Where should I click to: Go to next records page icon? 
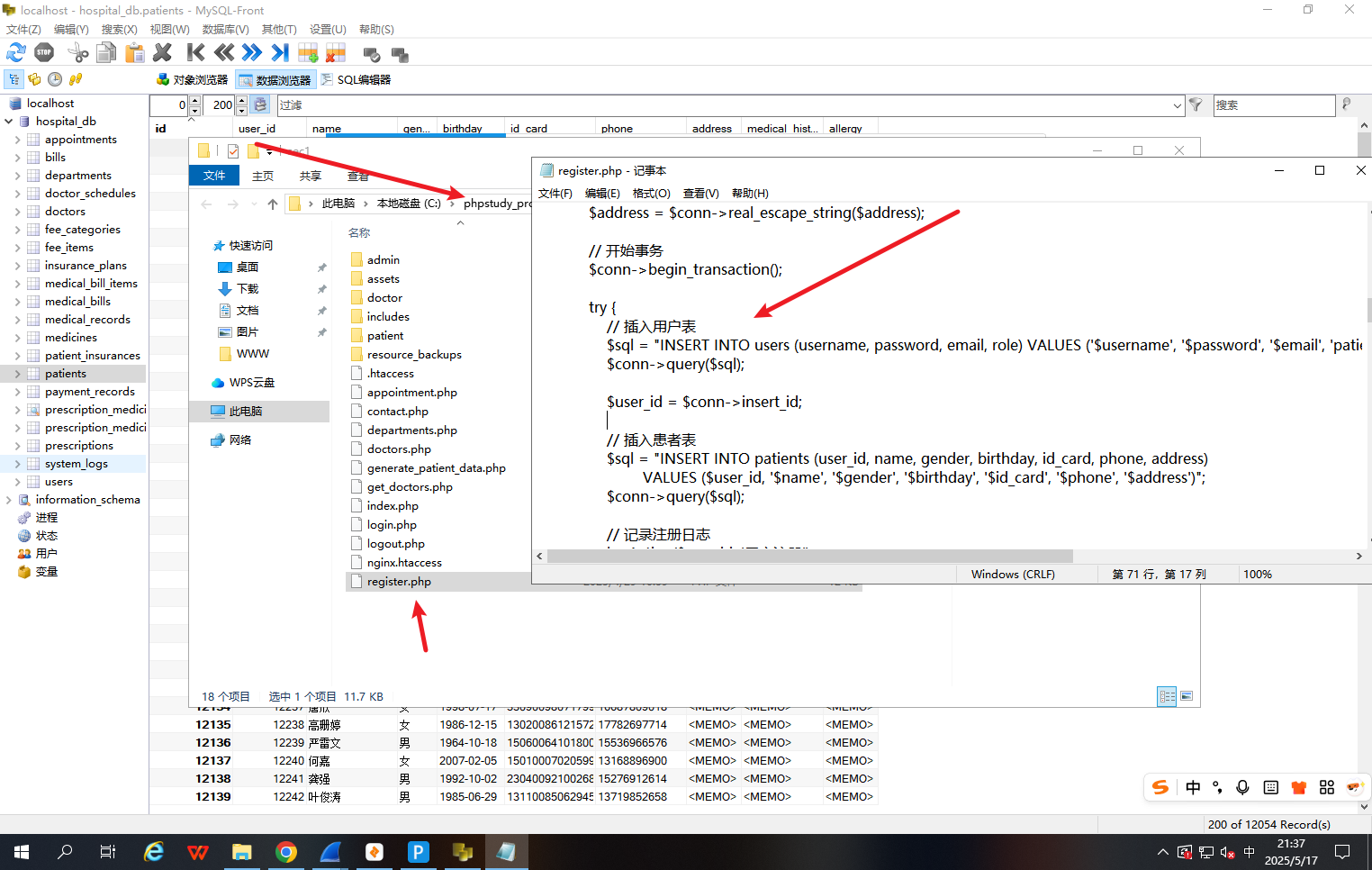(x=252, y=53)
